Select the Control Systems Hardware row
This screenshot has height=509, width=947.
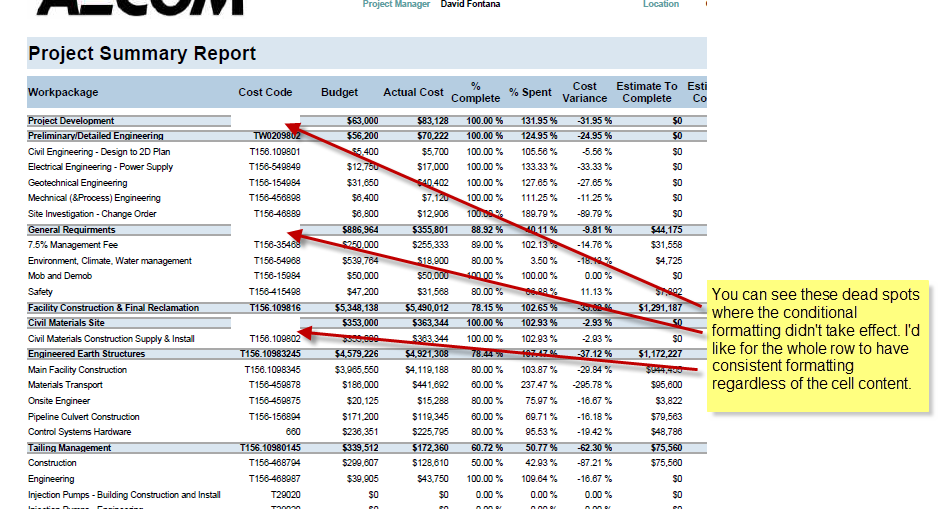(79, 432)
